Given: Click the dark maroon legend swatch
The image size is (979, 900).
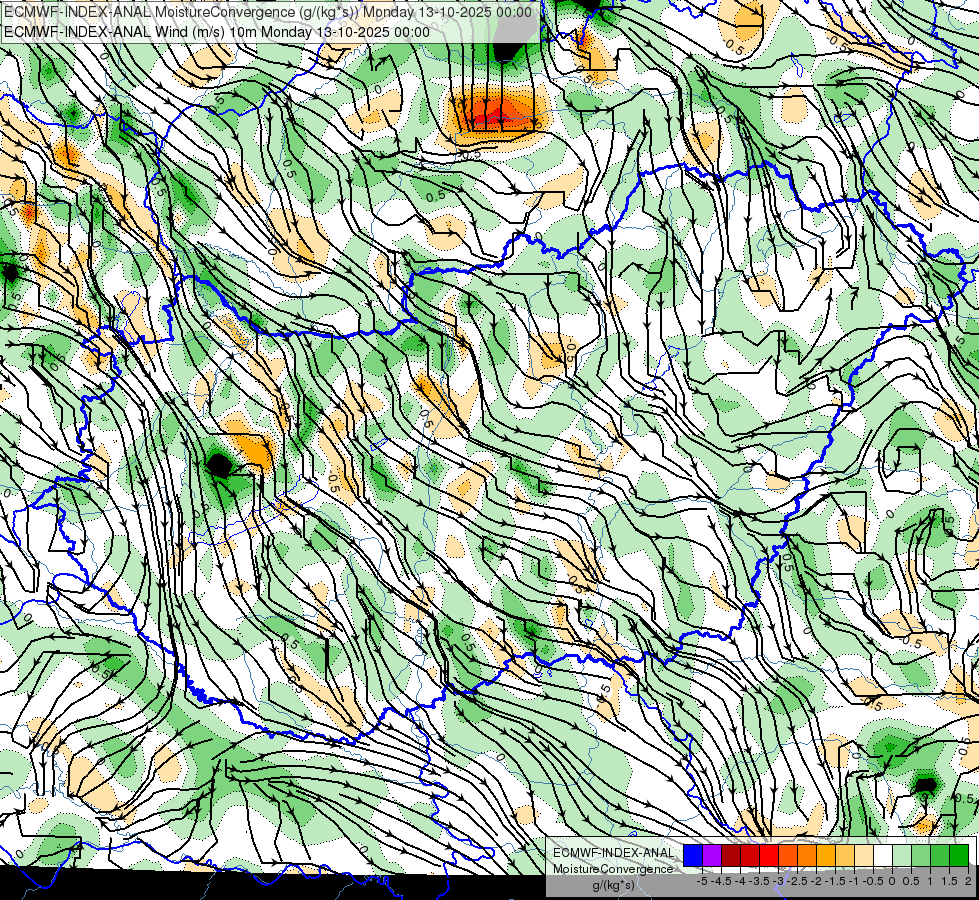Looking at the screenshot, I should (x=731, y=856).
